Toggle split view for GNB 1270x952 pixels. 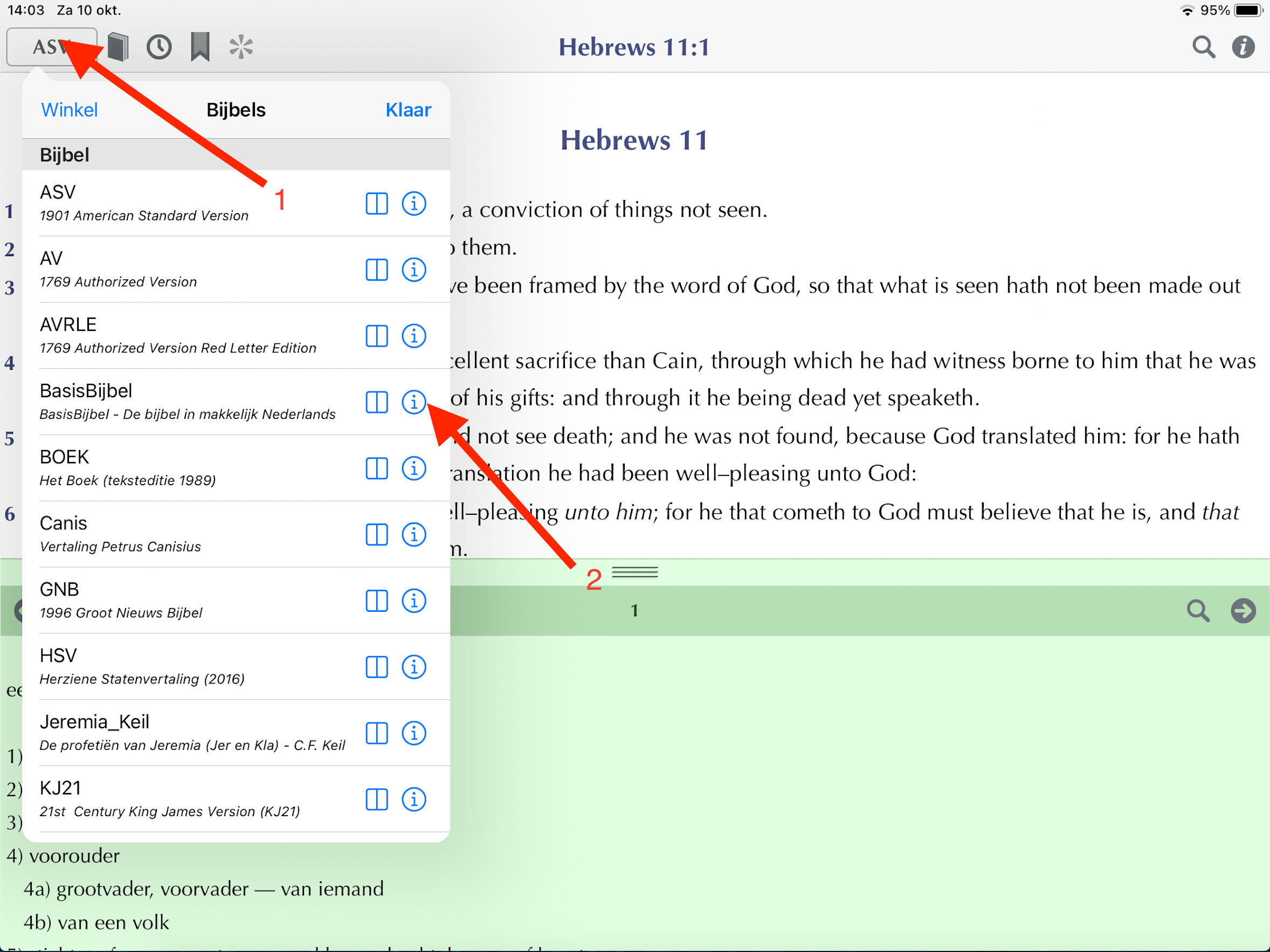tap(377, 601)
